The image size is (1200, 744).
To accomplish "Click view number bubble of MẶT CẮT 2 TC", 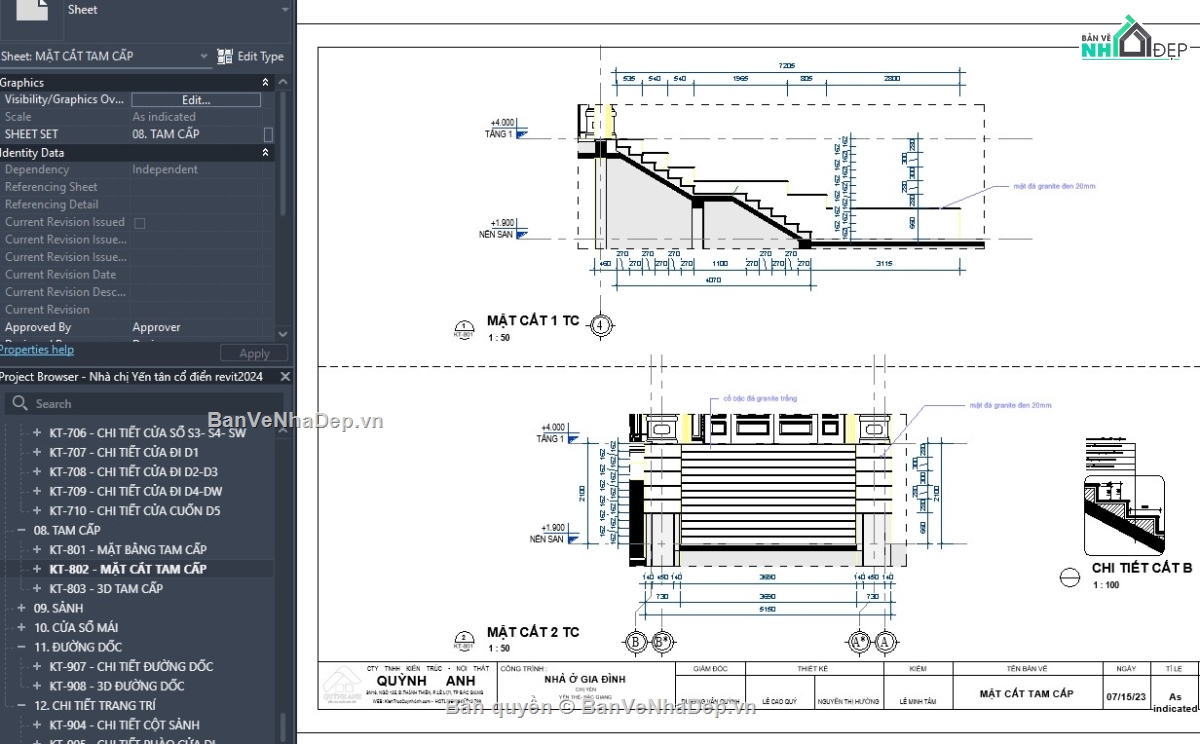I will point(463,640).
